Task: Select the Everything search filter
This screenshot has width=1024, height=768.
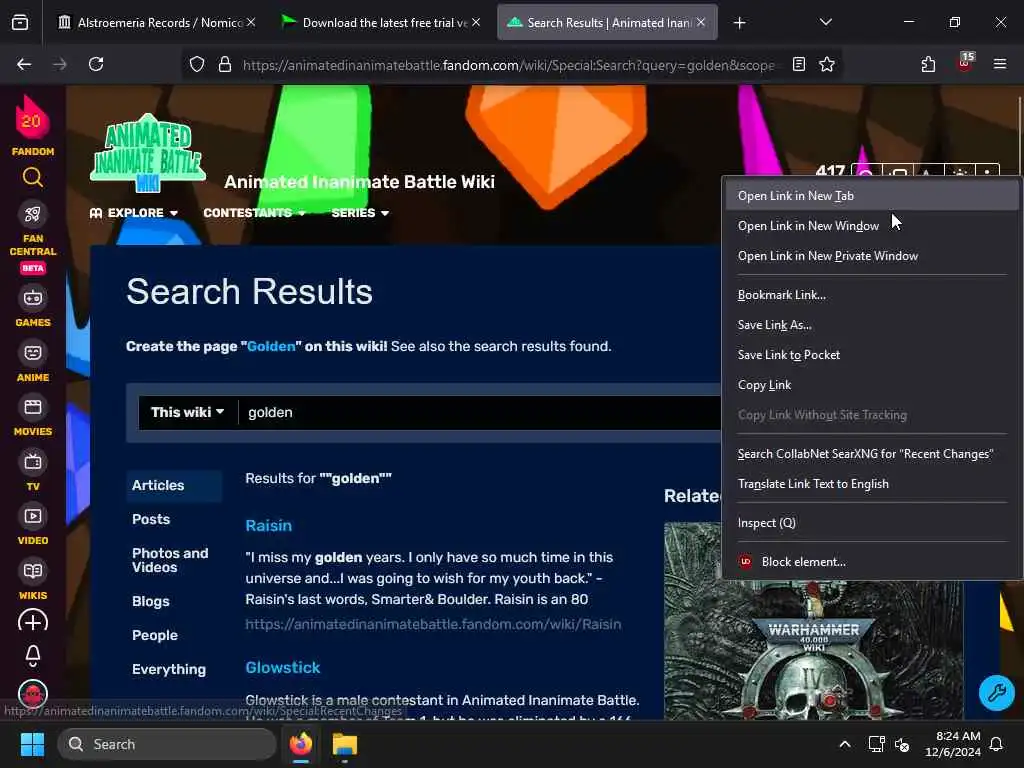Action: click(168, 669)
